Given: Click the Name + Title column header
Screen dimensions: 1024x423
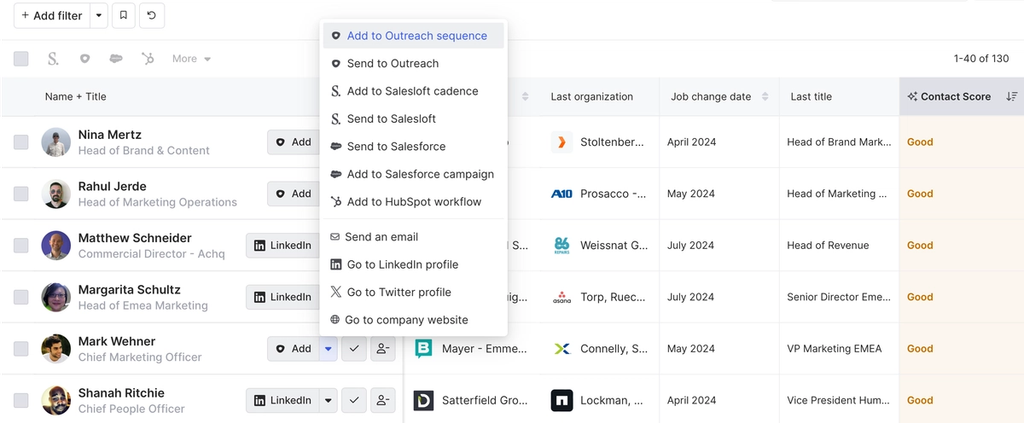Looking at the screenshot, I should [x=76, y=97].
